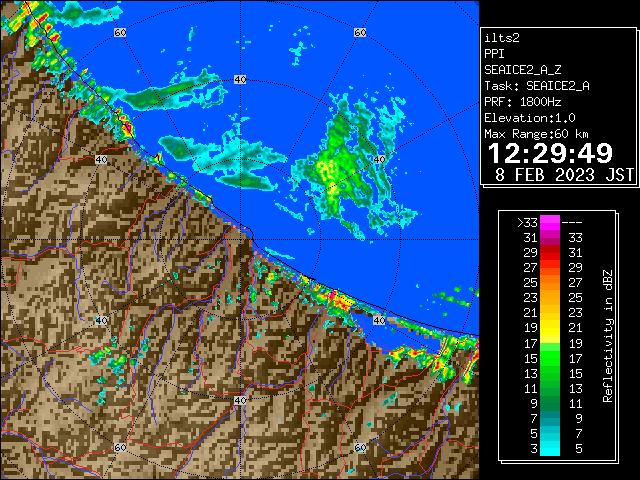640x480 pixels.
Task: Click the 12:29:49 timestamp
Action: pyautogui.click(x=550, y=153)
